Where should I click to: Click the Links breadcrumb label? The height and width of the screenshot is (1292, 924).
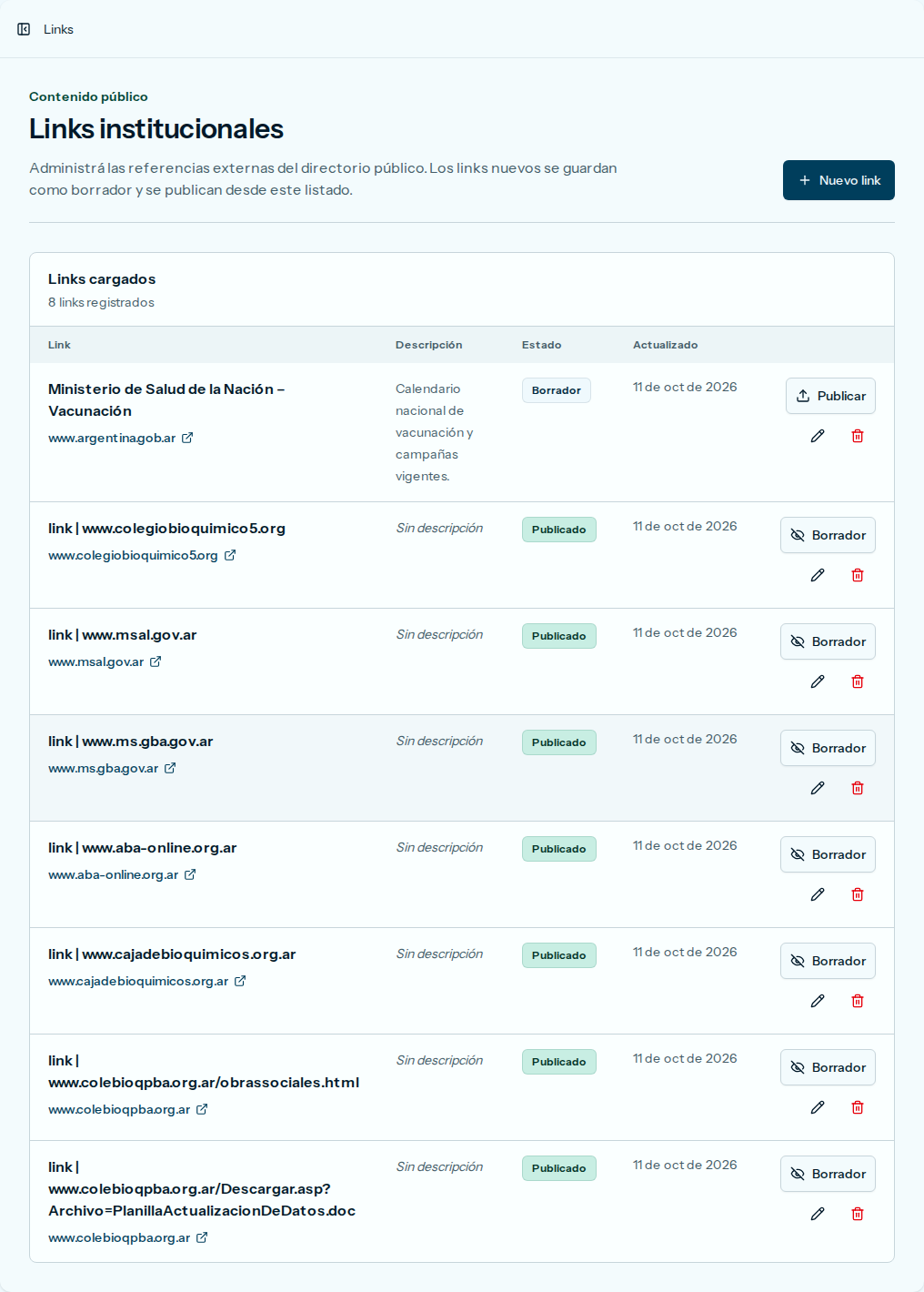click(x=58, y=29)
